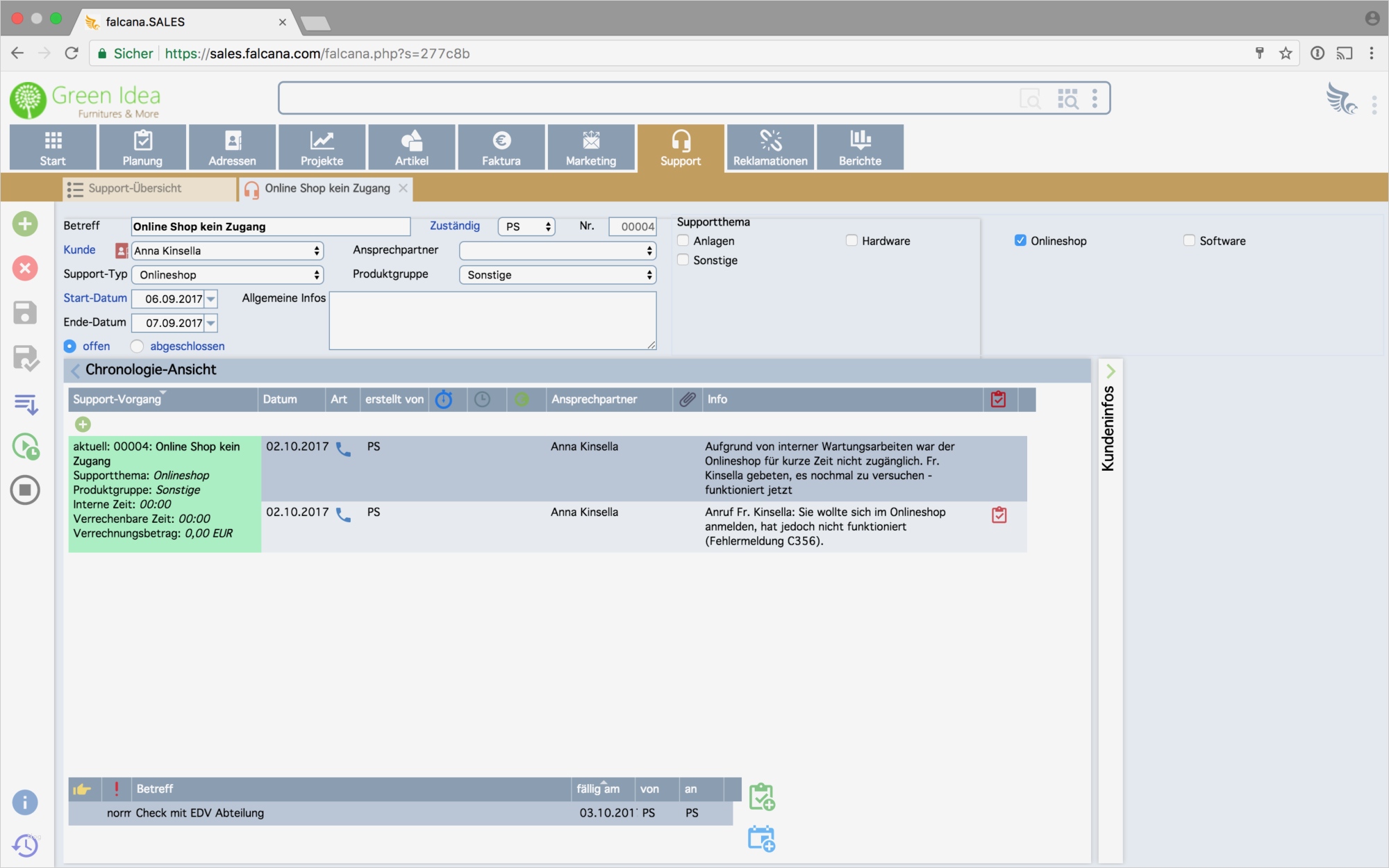Enable the Hardware support topic checkbox
Image resolution: width=1389 pixels, height=868 pixels.
click(x=851, y=240)
